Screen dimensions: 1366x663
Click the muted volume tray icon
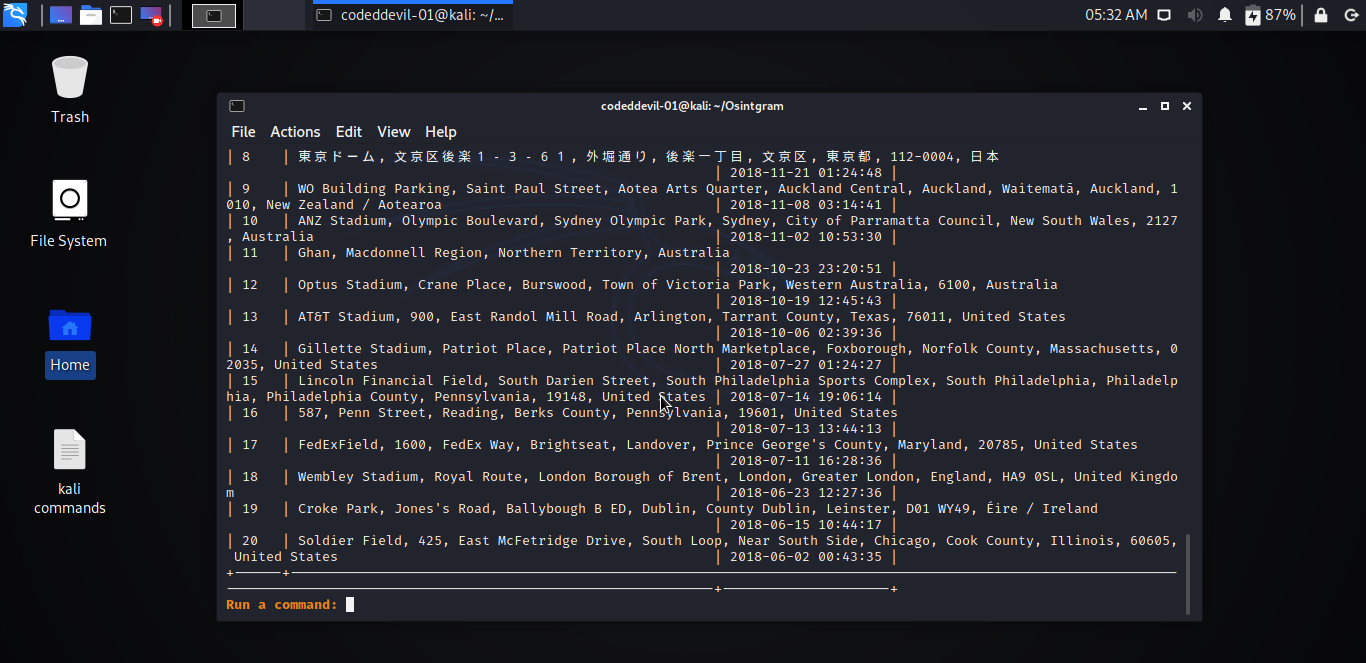pos(1194,15)
